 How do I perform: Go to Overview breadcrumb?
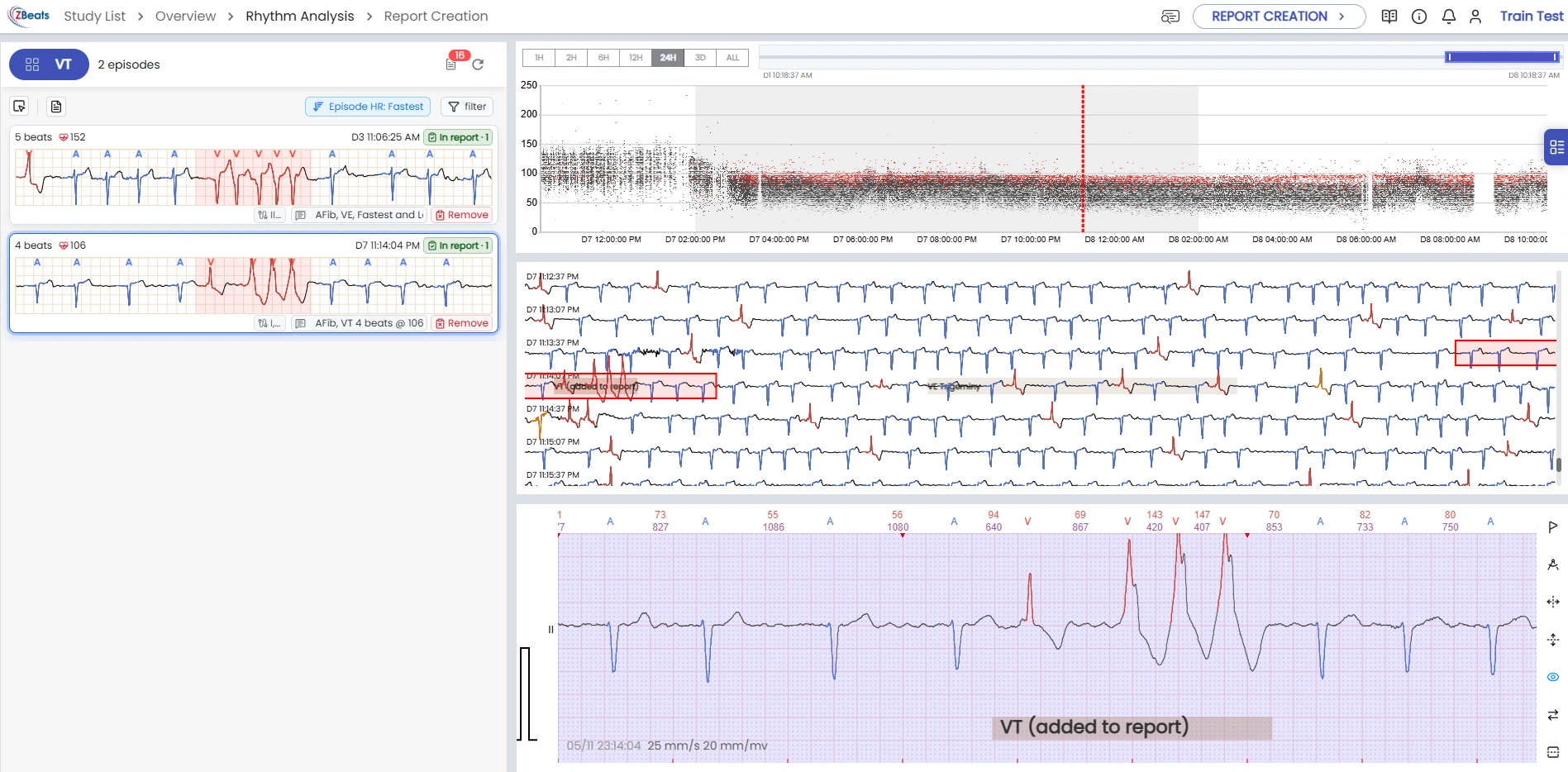click(x=185, y=17)
